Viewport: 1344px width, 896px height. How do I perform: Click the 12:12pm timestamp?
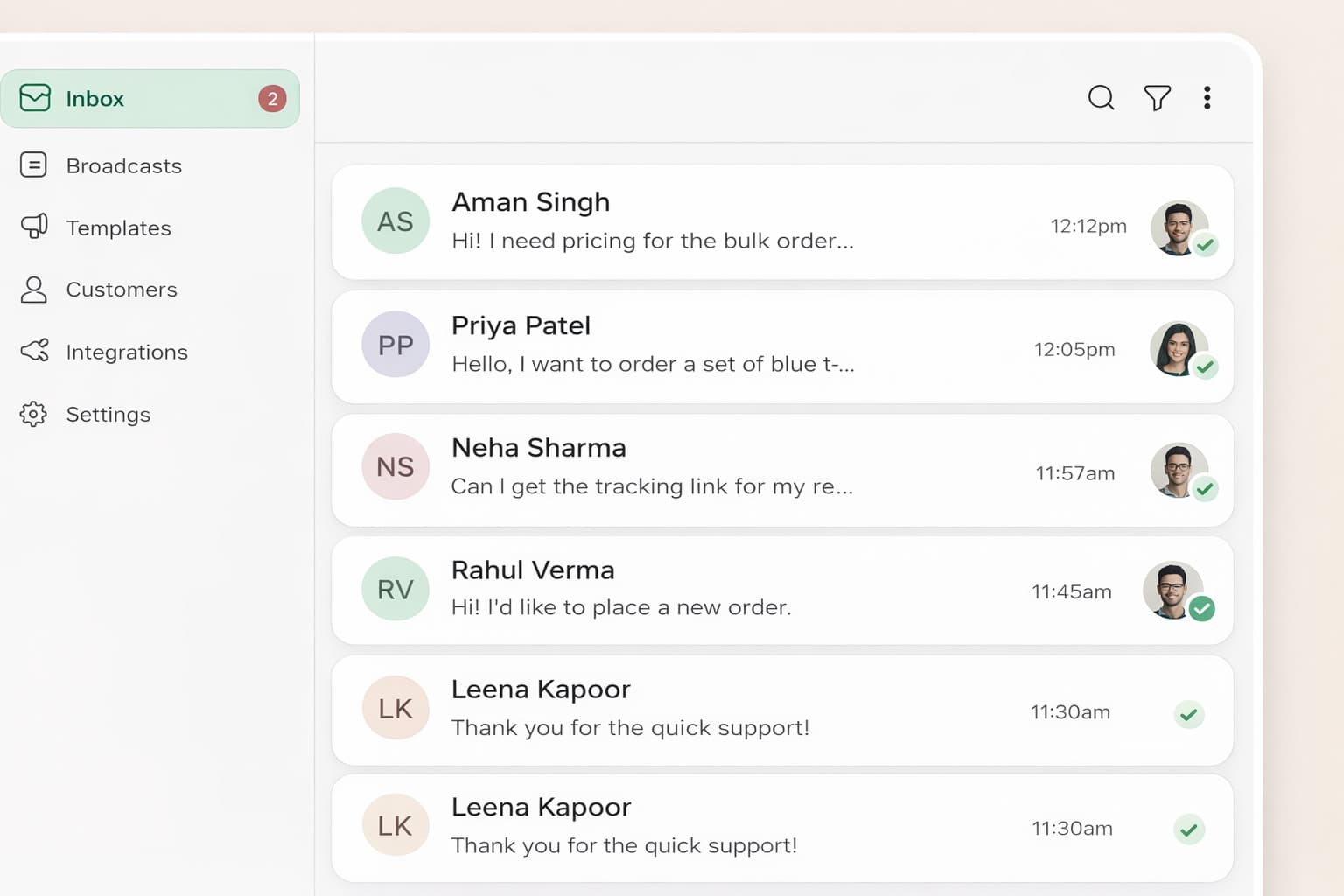(1088, 226)
